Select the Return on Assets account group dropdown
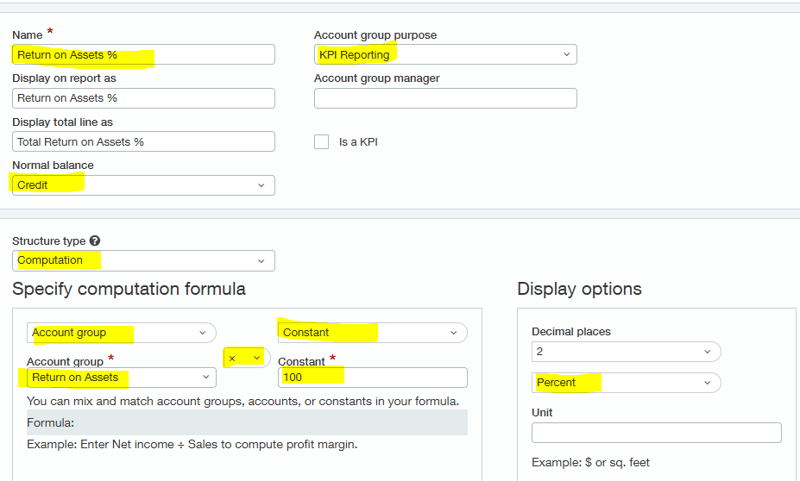The width and height of the screenshot is (800, 481). point(121,377)
